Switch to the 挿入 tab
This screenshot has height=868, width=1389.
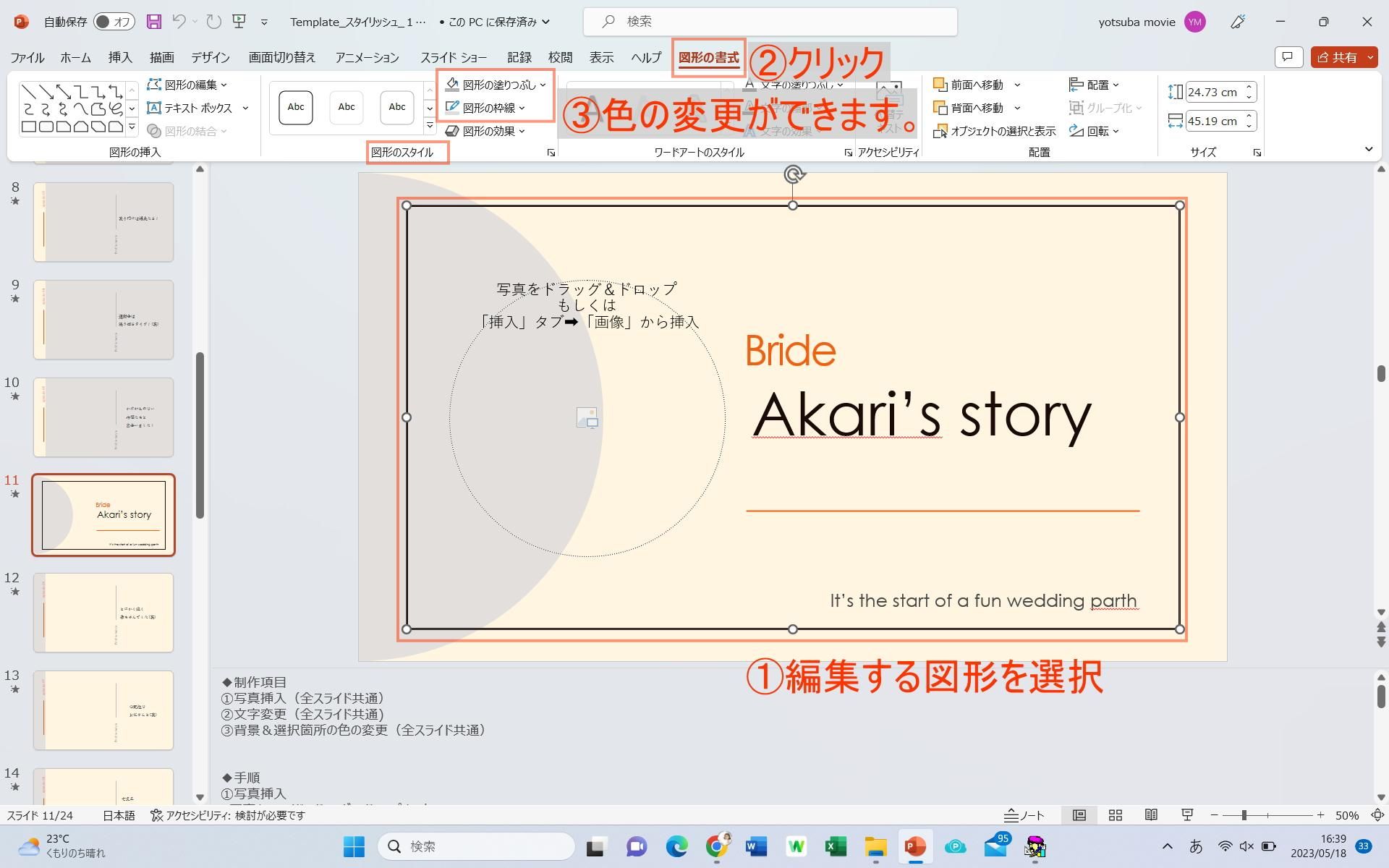point(120,58)
